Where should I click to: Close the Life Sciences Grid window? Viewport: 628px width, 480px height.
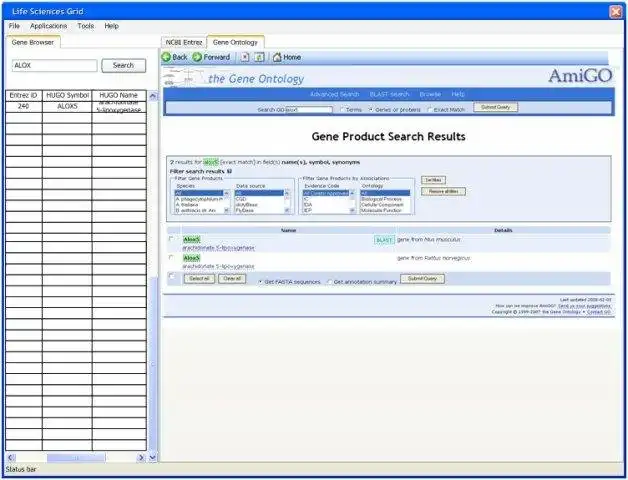[616, 12]
